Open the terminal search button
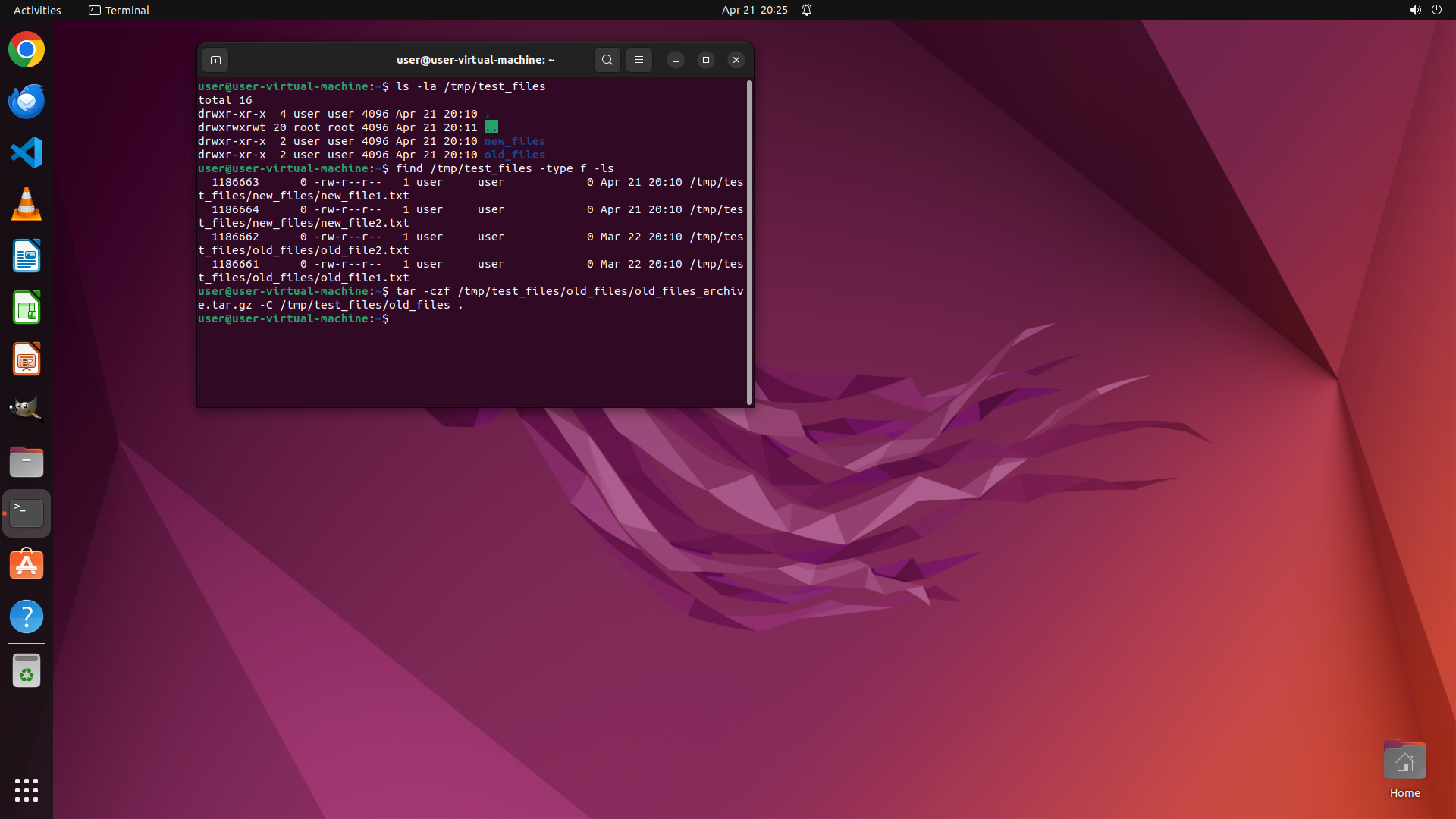 (607, 60)
